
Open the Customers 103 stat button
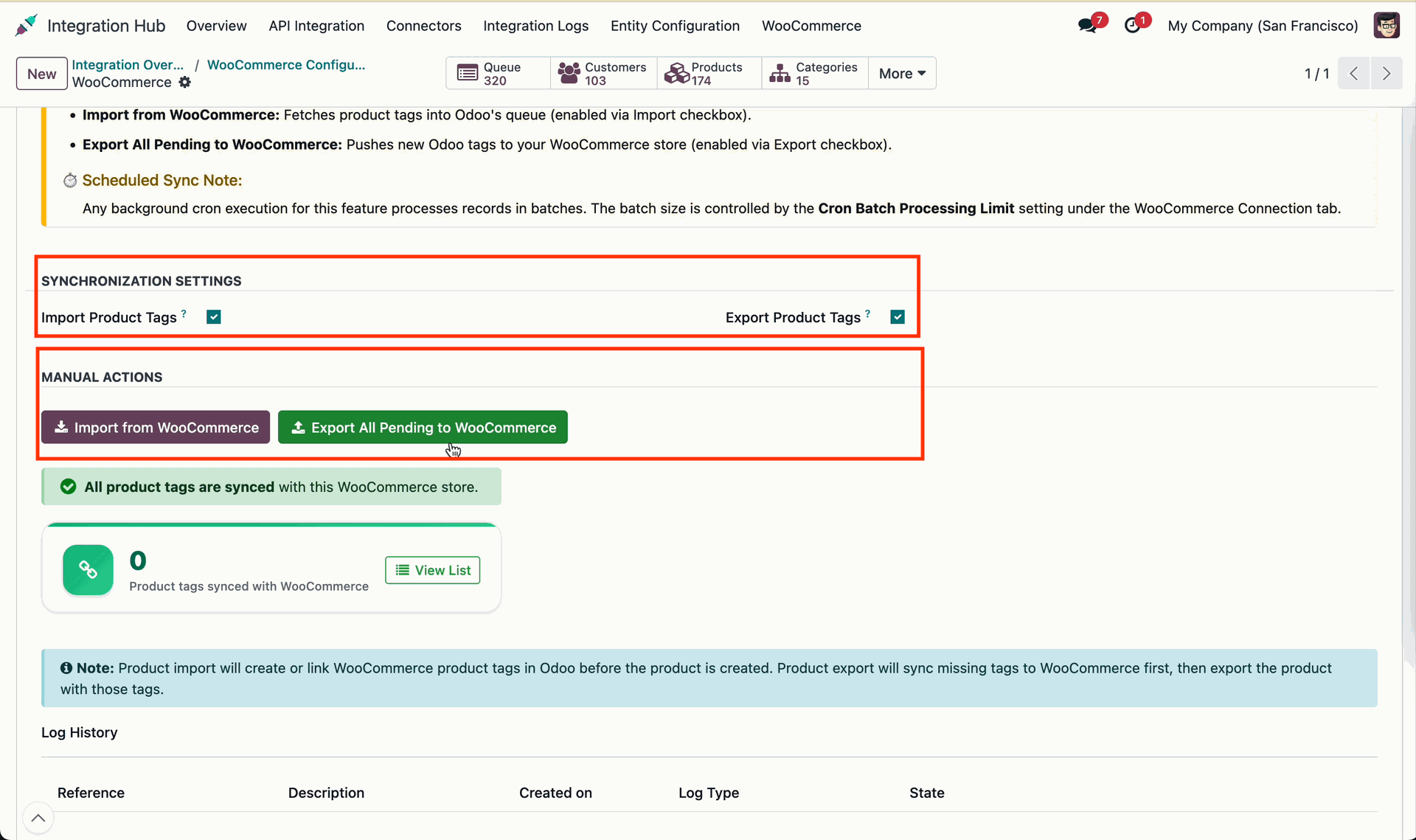pos(603,74)
